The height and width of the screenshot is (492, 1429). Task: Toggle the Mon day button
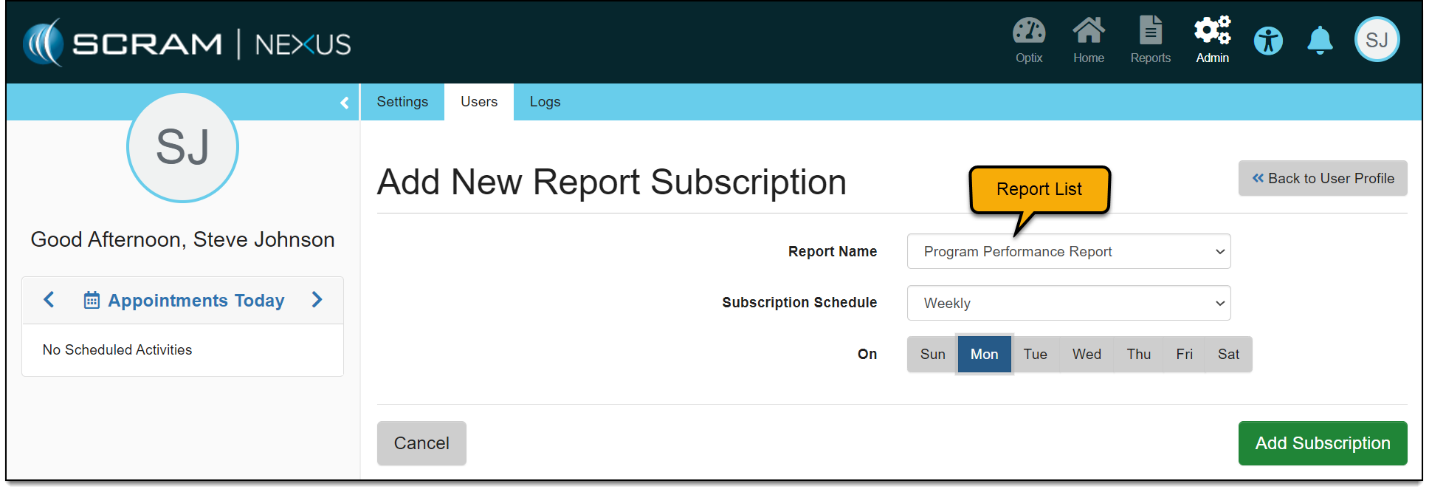tap(984, 354)
